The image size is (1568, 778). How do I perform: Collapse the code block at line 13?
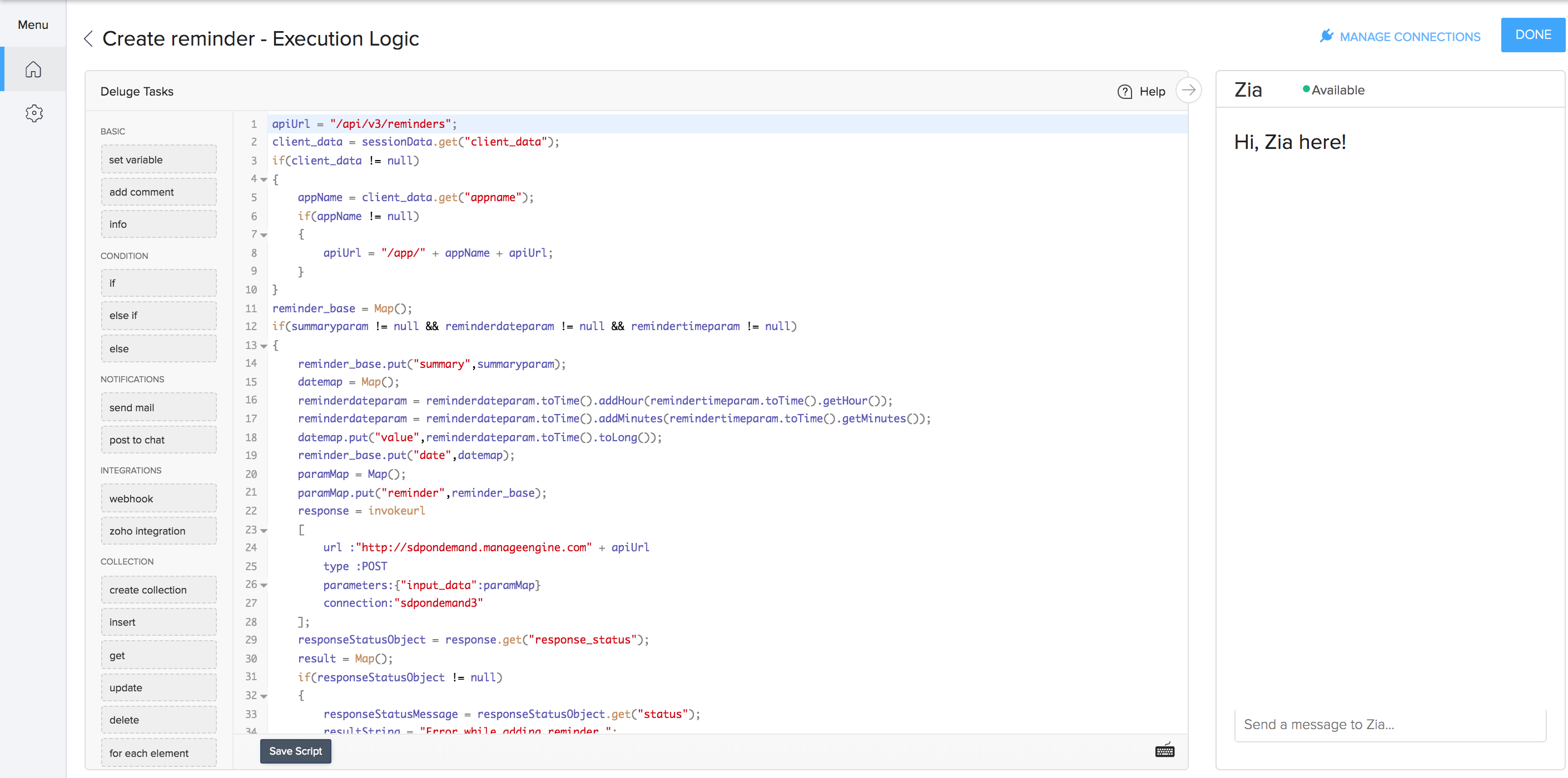pos(264,346)
